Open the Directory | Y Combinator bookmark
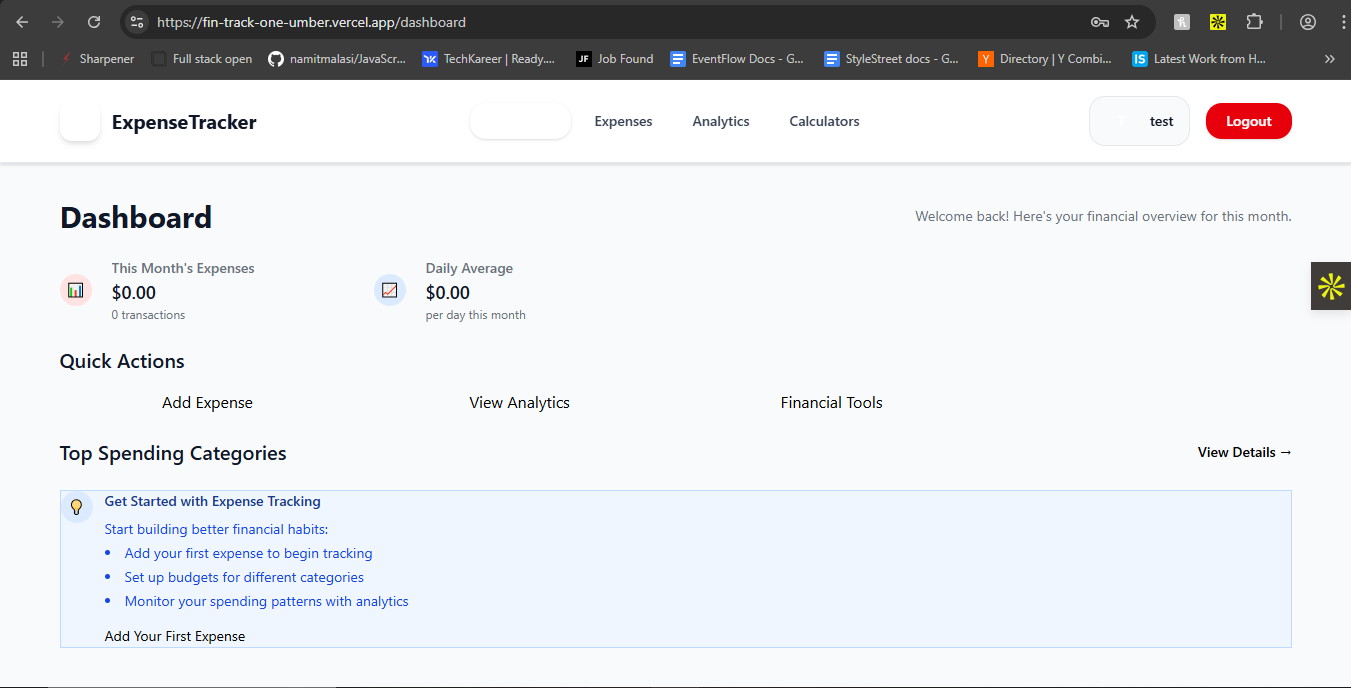 tap(1045, 59)
